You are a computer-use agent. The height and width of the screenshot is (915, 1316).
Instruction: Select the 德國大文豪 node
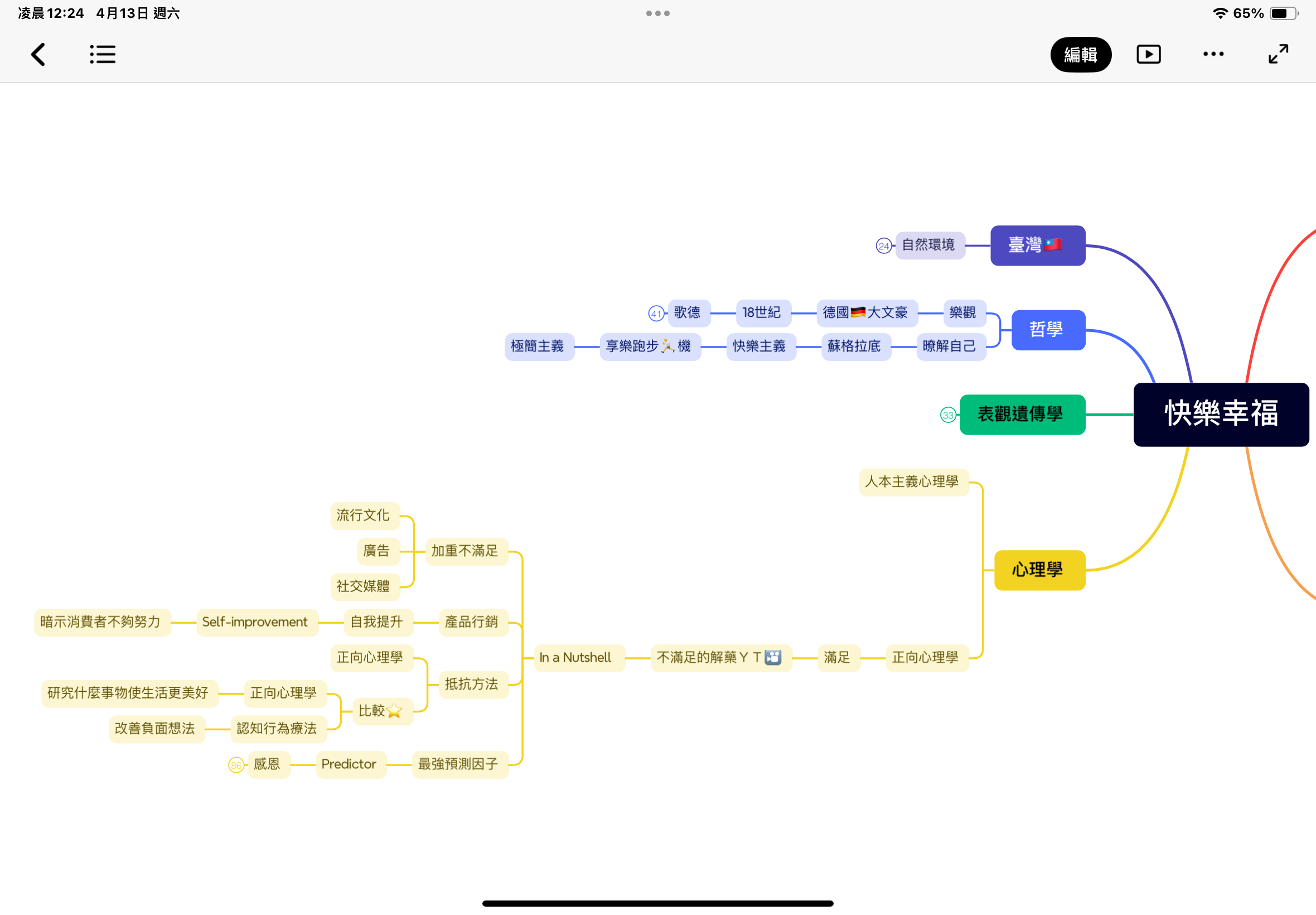(867, 313)
